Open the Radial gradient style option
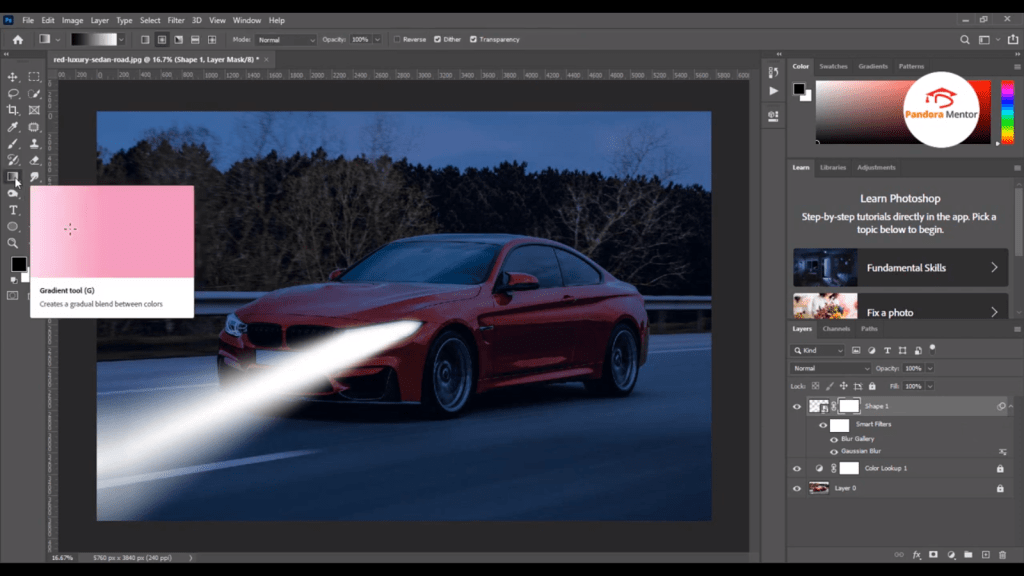Image resolution: width=1024 pixels, height=576 pixels. coord(162,39)
